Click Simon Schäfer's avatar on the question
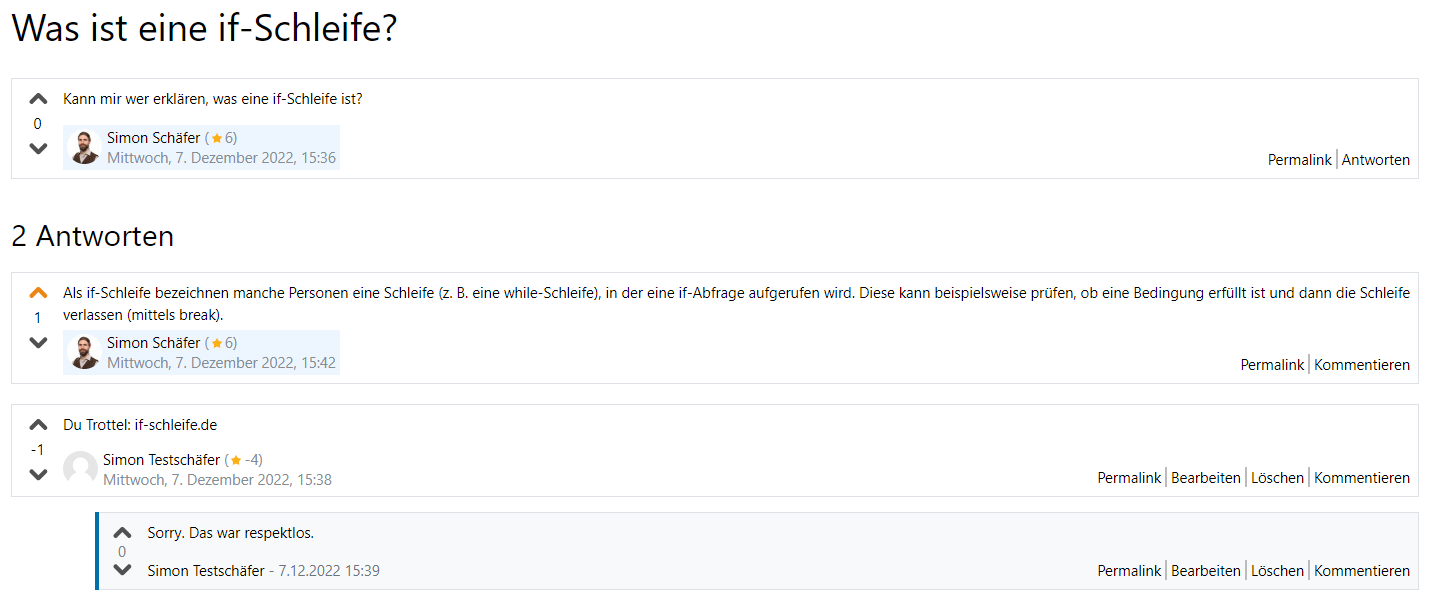This screenshot has width=1429, height=604. (84, 148)
